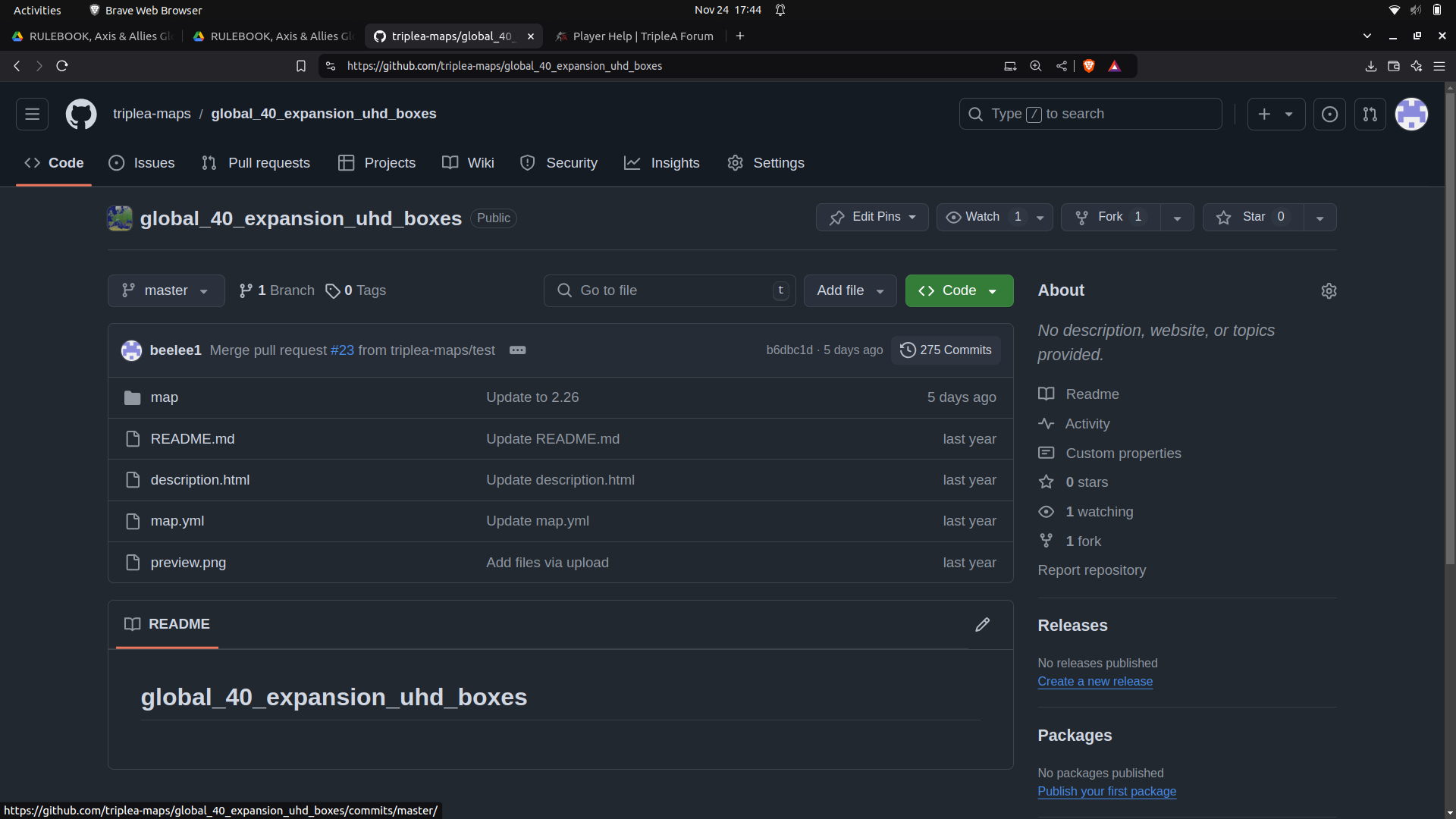Screen dimensions: 1456x819
Task: Open README outline icon next to README tab
Action: click(x=132, y=624)
